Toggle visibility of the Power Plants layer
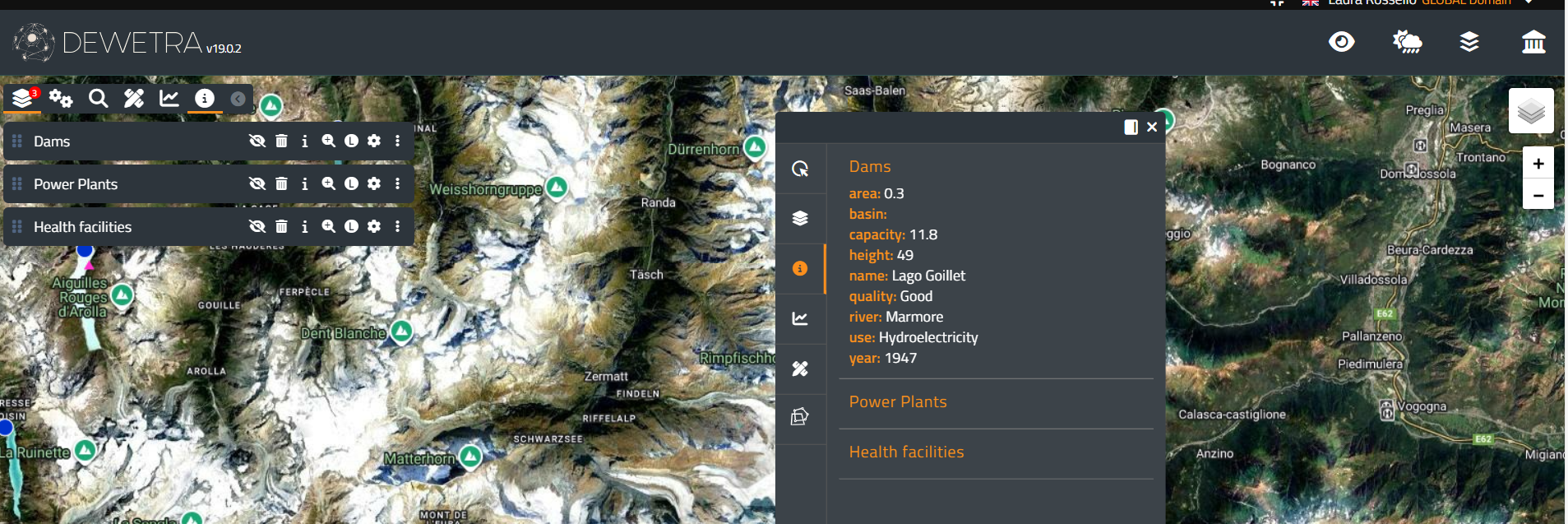This screenshot has width=1568, height=524. (257, 184)
